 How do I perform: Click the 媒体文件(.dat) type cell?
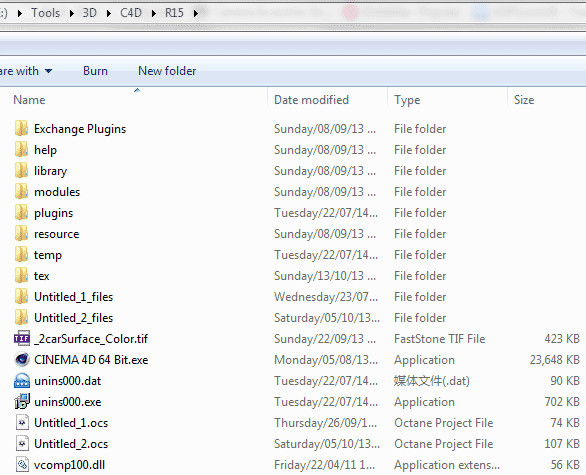tap(432, 381)
